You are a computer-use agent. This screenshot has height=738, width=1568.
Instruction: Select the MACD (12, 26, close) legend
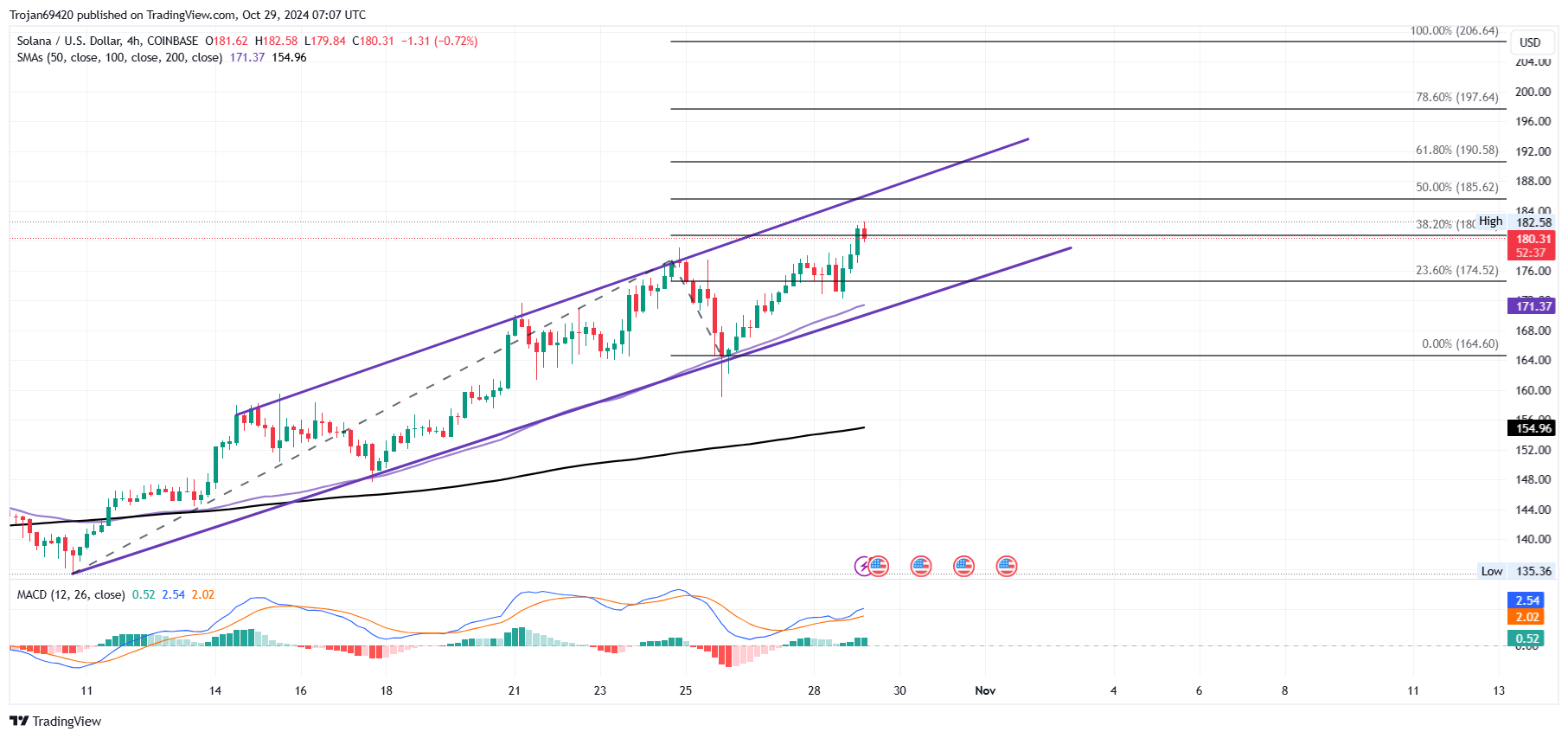point(71,594)
